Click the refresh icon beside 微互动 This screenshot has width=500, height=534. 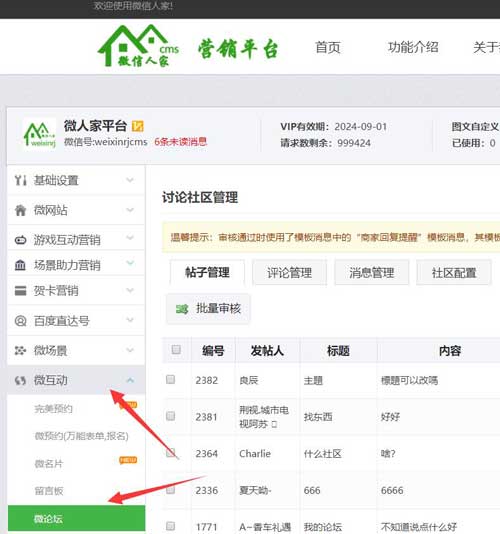click(20, 380)
